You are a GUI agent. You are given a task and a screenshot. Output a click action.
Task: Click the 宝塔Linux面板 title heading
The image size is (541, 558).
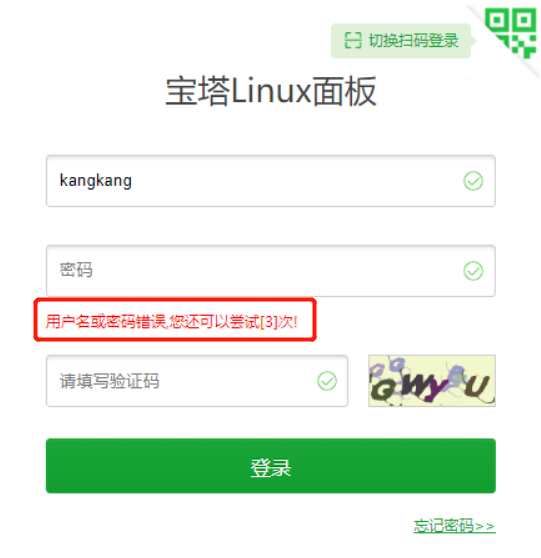(271, 91)
